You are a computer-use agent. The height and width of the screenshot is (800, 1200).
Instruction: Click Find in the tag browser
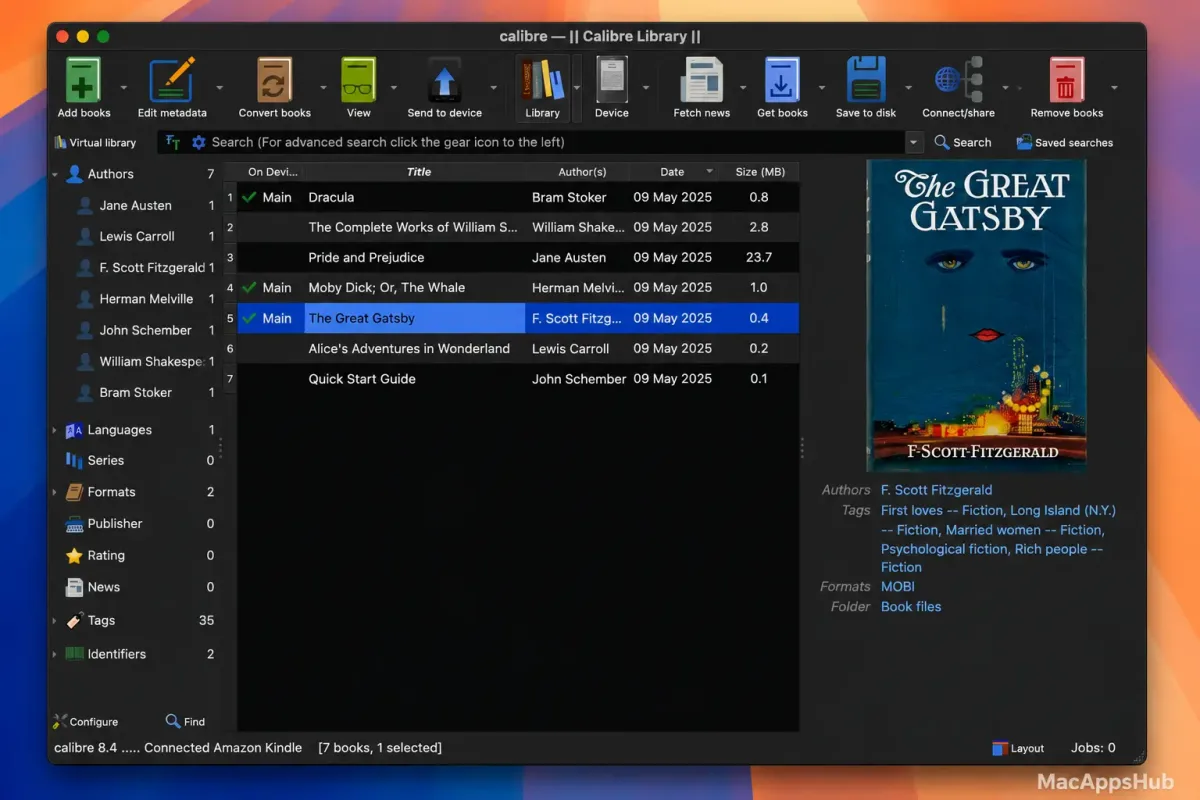click(x=185, y=721)
